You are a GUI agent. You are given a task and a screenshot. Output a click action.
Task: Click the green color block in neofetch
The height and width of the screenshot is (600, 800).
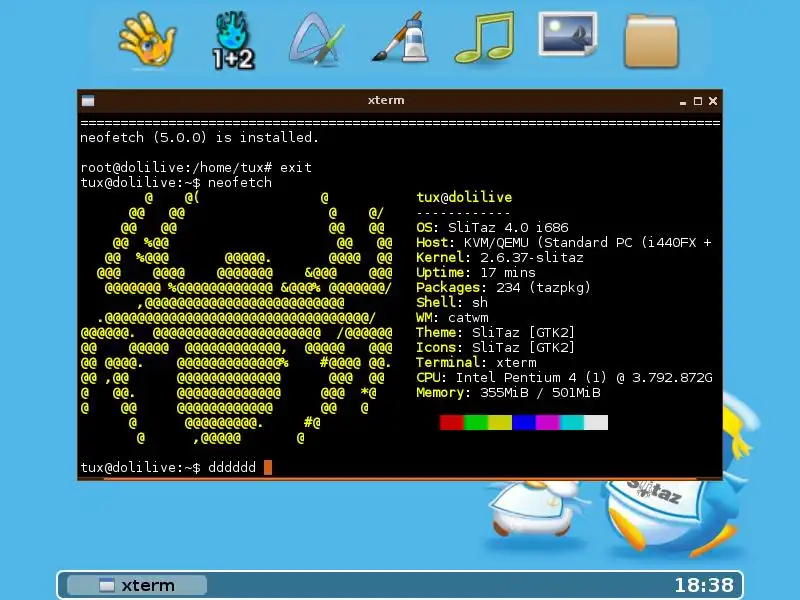click(x=476, y=422)
